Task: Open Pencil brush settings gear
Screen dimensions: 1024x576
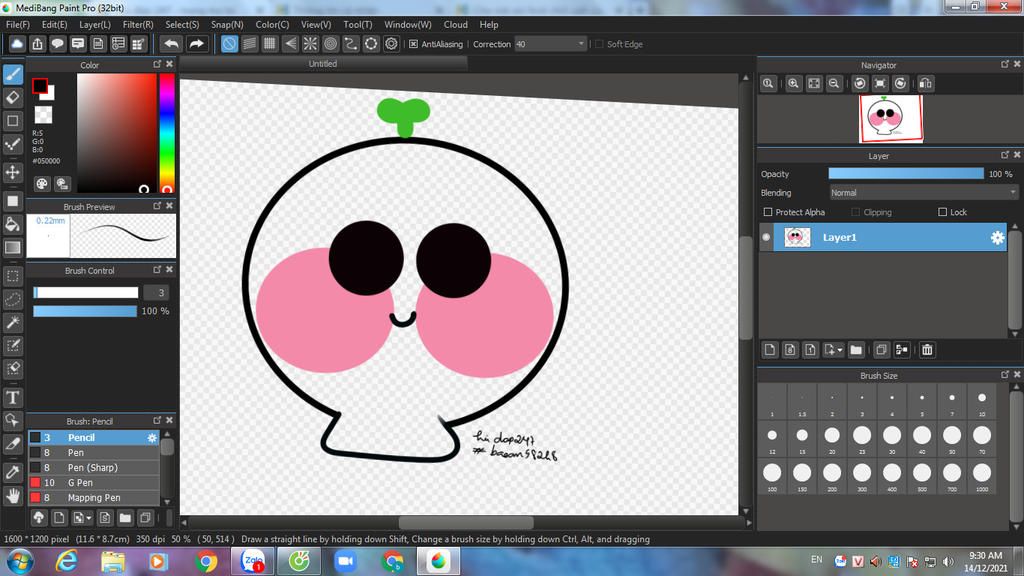Action: 152,438
